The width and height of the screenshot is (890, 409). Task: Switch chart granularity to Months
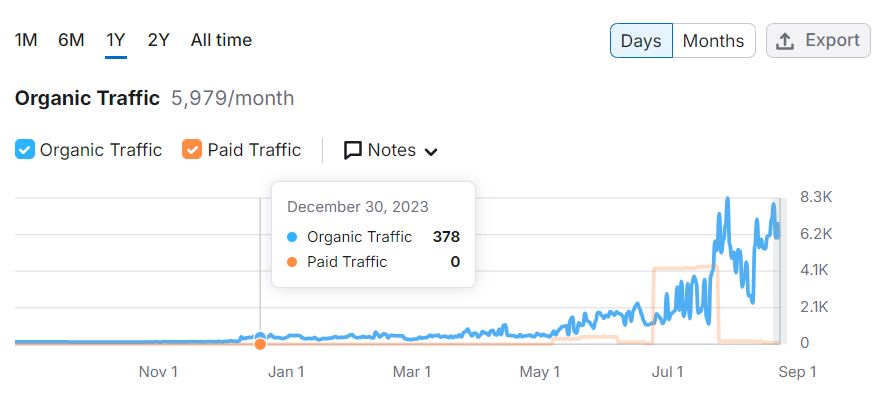coord(713,41)
